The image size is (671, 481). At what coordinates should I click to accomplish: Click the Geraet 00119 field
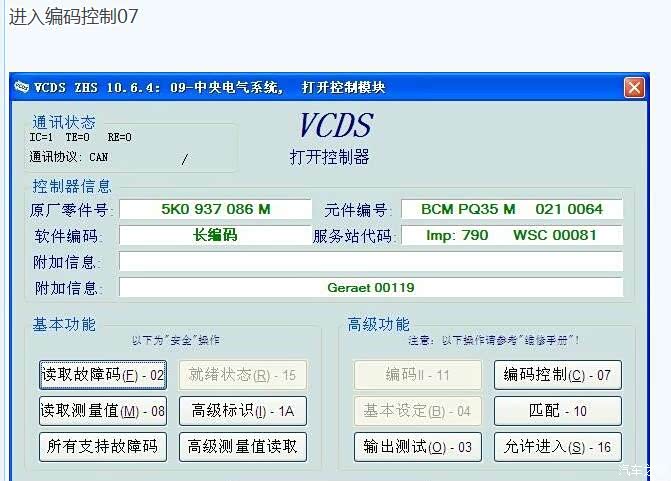(x=371, y=288)
